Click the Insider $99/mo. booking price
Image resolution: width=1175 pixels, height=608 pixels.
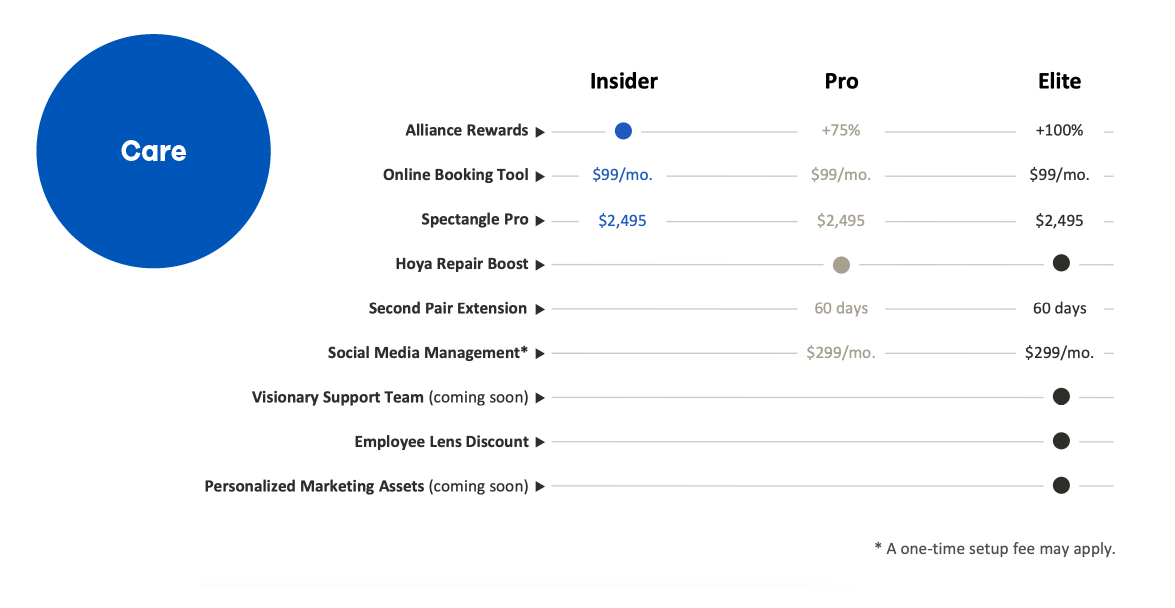(x=623, y=175)
